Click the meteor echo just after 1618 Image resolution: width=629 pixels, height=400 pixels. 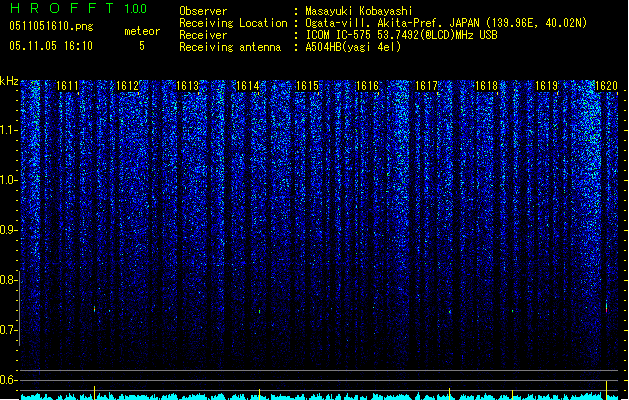(512, 311)
